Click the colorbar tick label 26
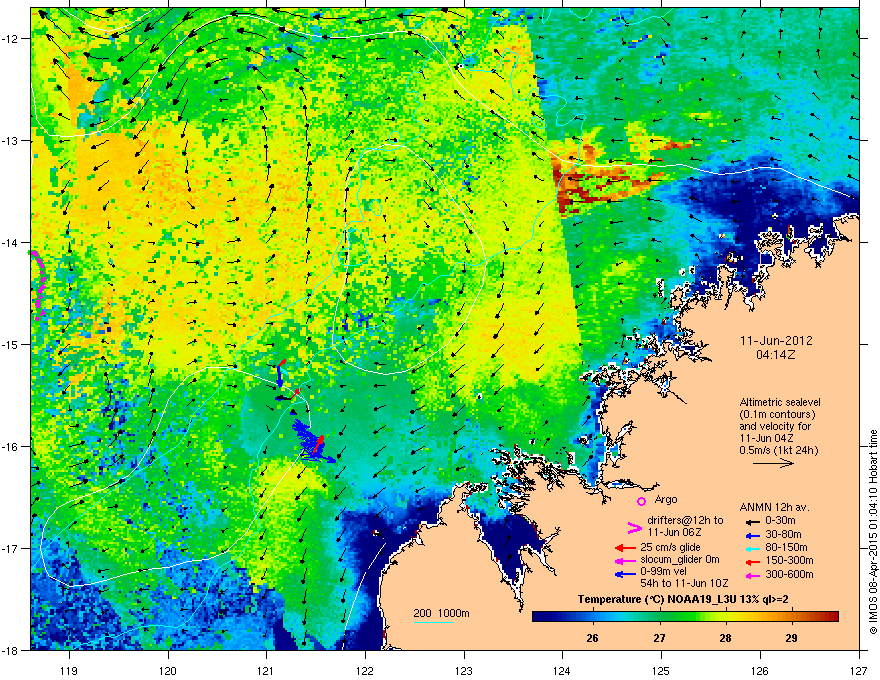The image size is (880, 680). (x=592, y=638)
